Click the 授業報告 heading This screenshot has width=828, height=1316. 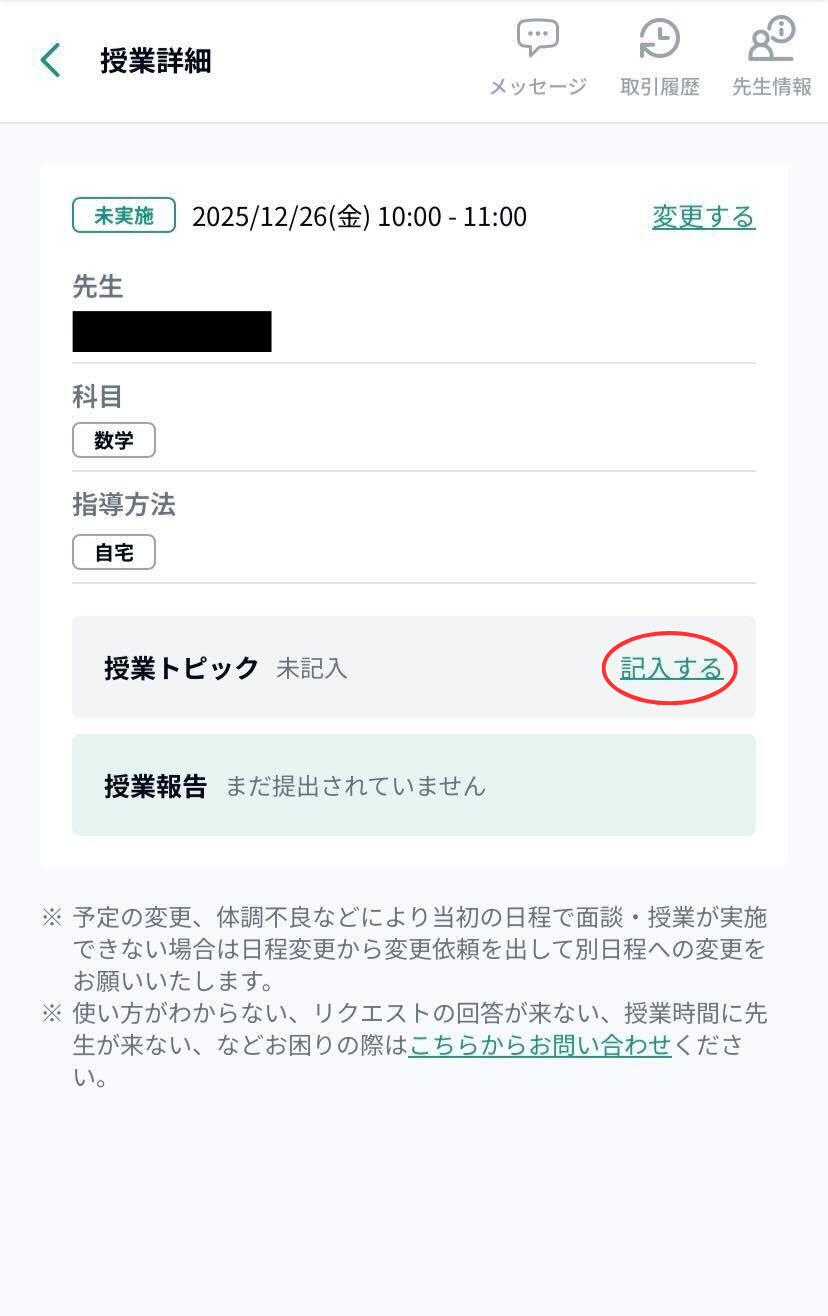155,786
